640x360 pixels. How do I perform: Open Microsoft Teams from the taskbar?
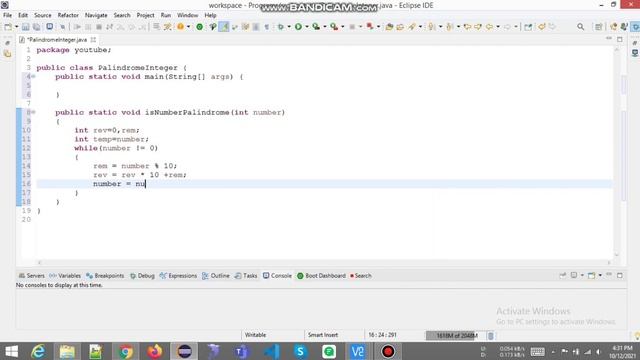(x=241, y=351)
